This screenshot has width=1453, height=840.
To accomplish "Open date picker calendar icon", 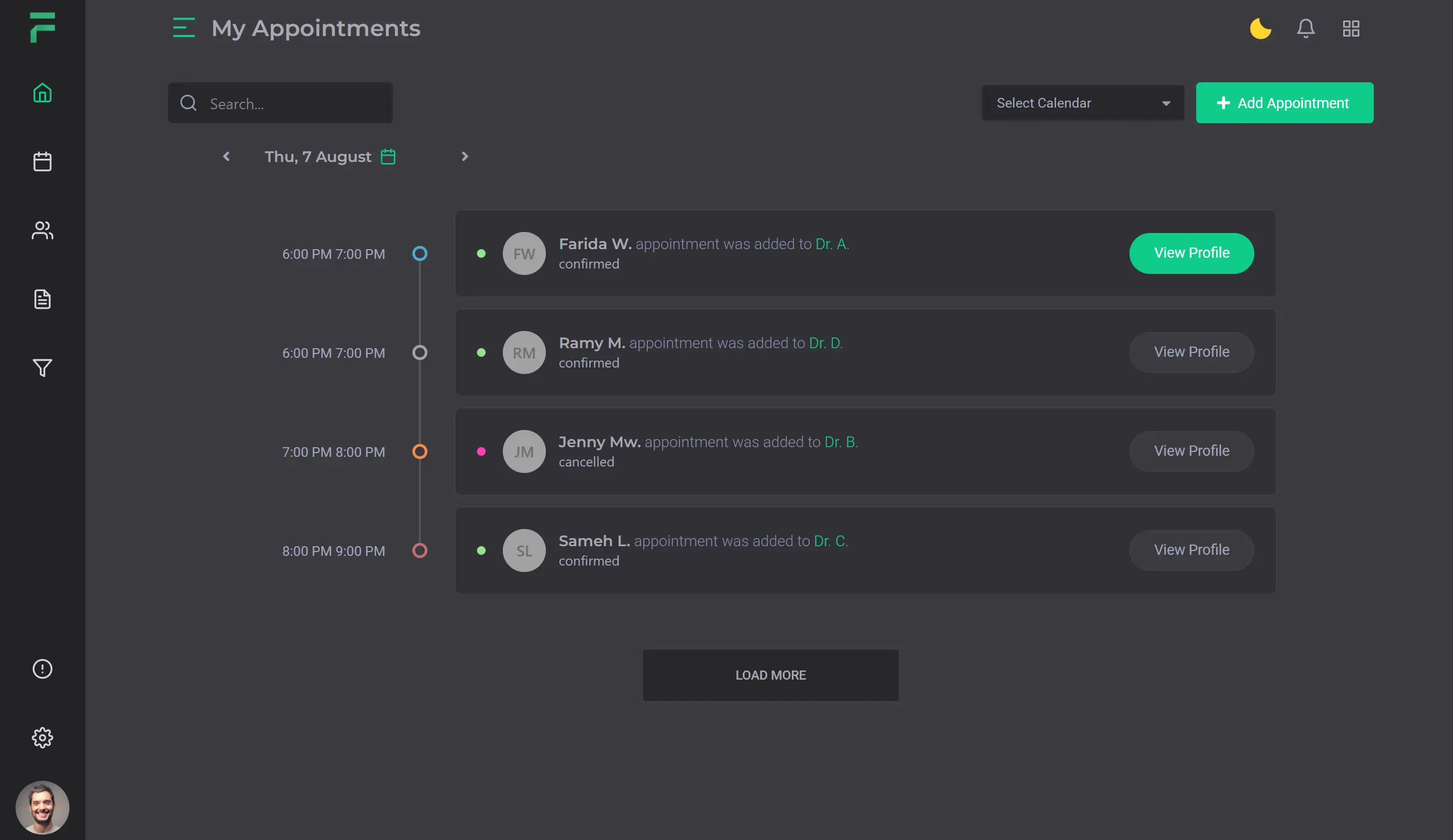I will pyautogui.click(x=388, y=156).
